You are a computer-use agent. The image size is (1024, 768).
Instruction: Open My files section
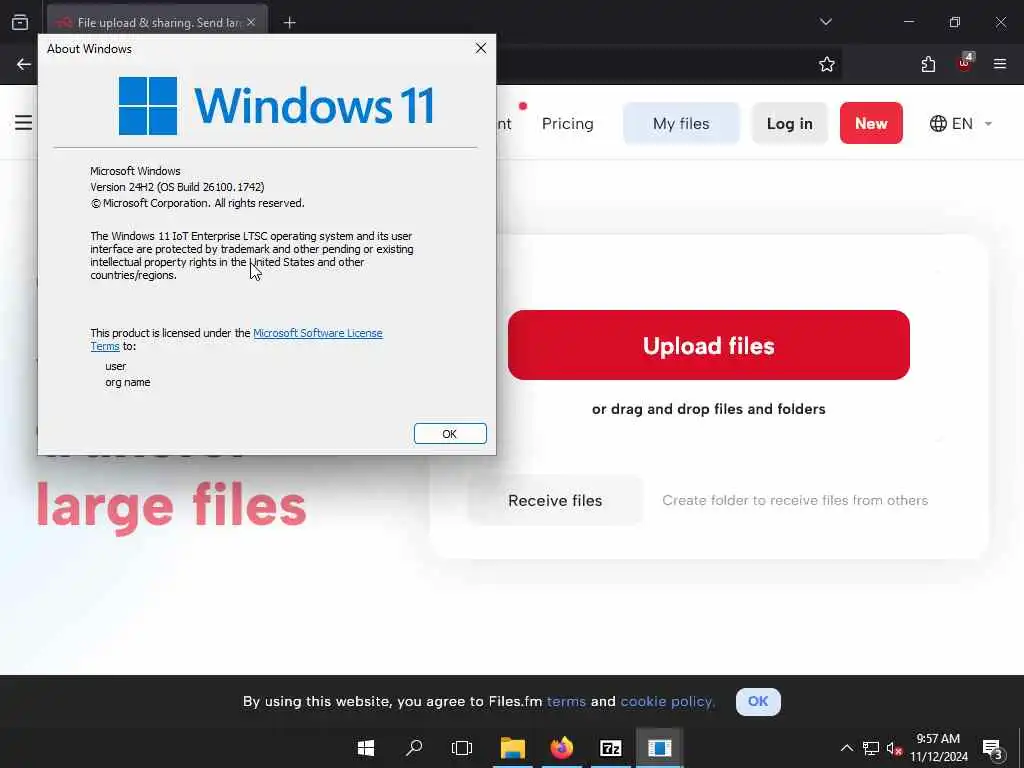tap(681, 123)
